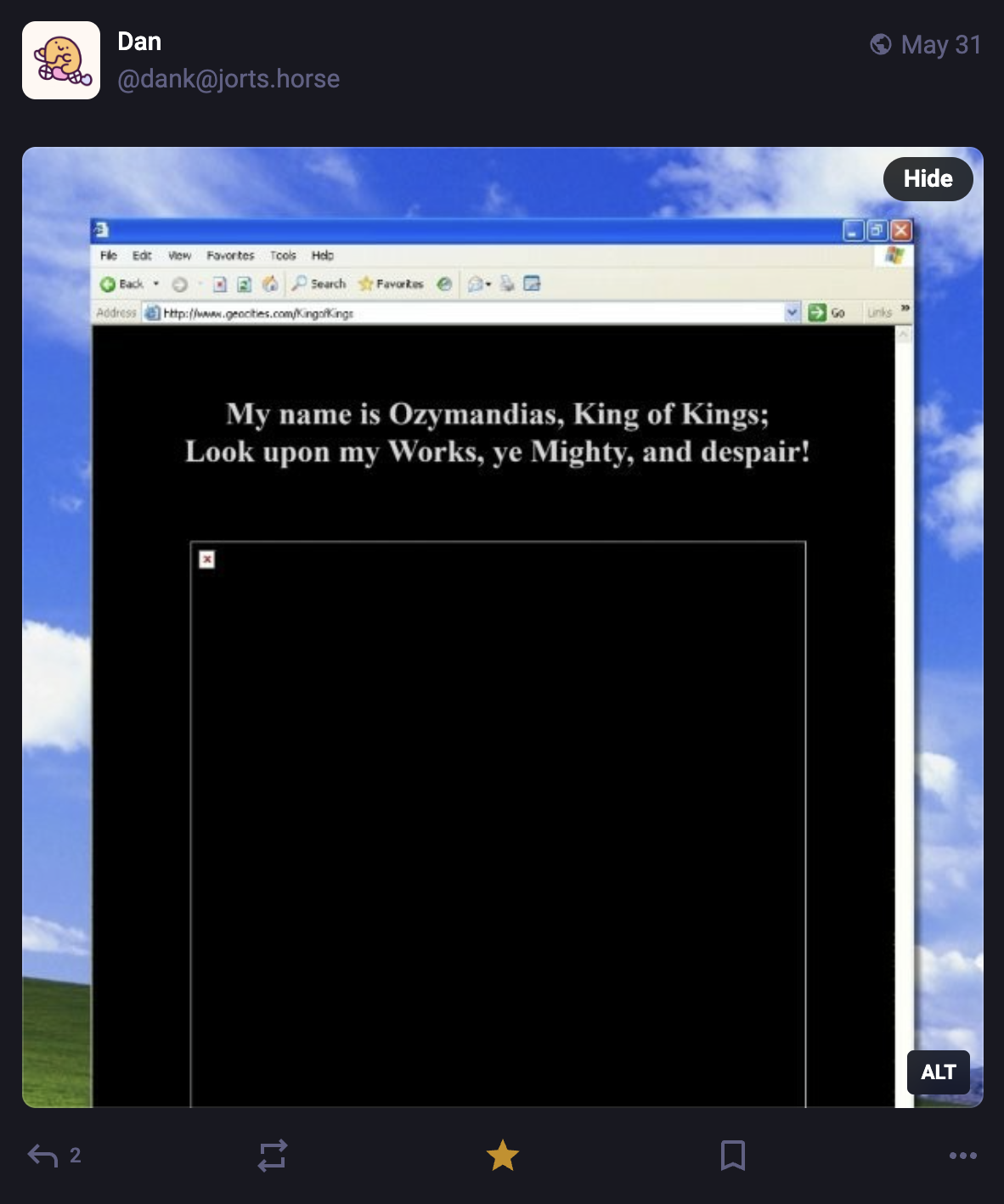Open View menu in pictured browser

point(179,256)
